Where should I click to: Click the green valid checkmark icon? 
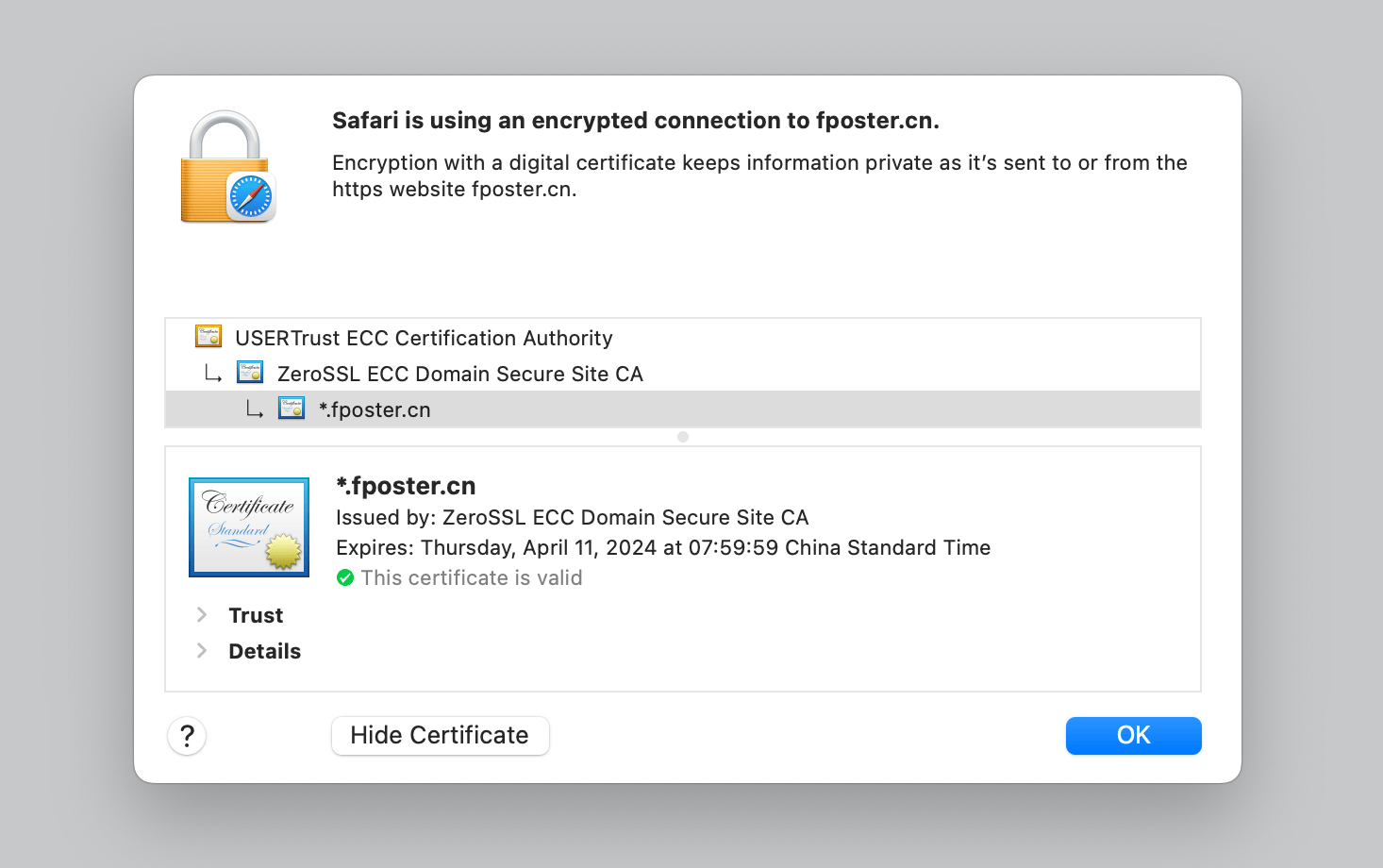point(345,577)
